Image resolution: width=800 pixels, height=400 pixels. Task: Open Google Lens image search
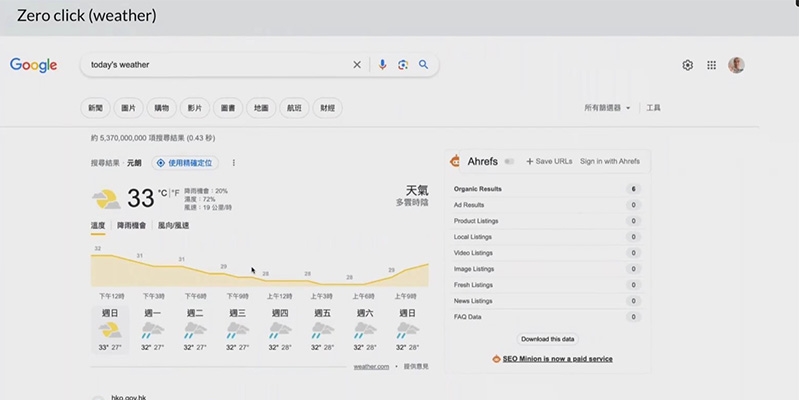click(403, 65)
